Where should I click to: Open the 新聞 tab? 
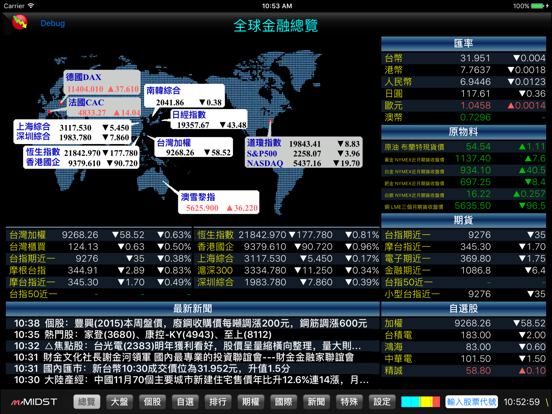pos(316,402)
